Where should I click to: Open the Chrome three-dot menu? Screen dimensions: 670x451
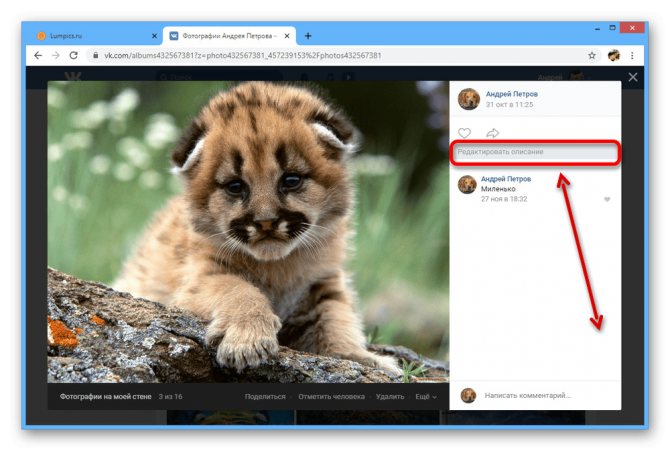click(x=632, y=56)
